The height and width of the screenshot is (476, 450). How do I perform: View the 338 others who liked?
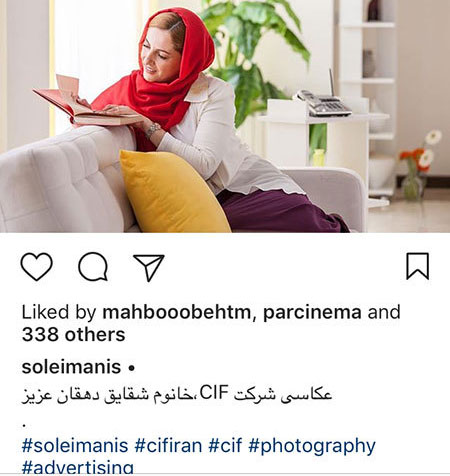[73, 334]
